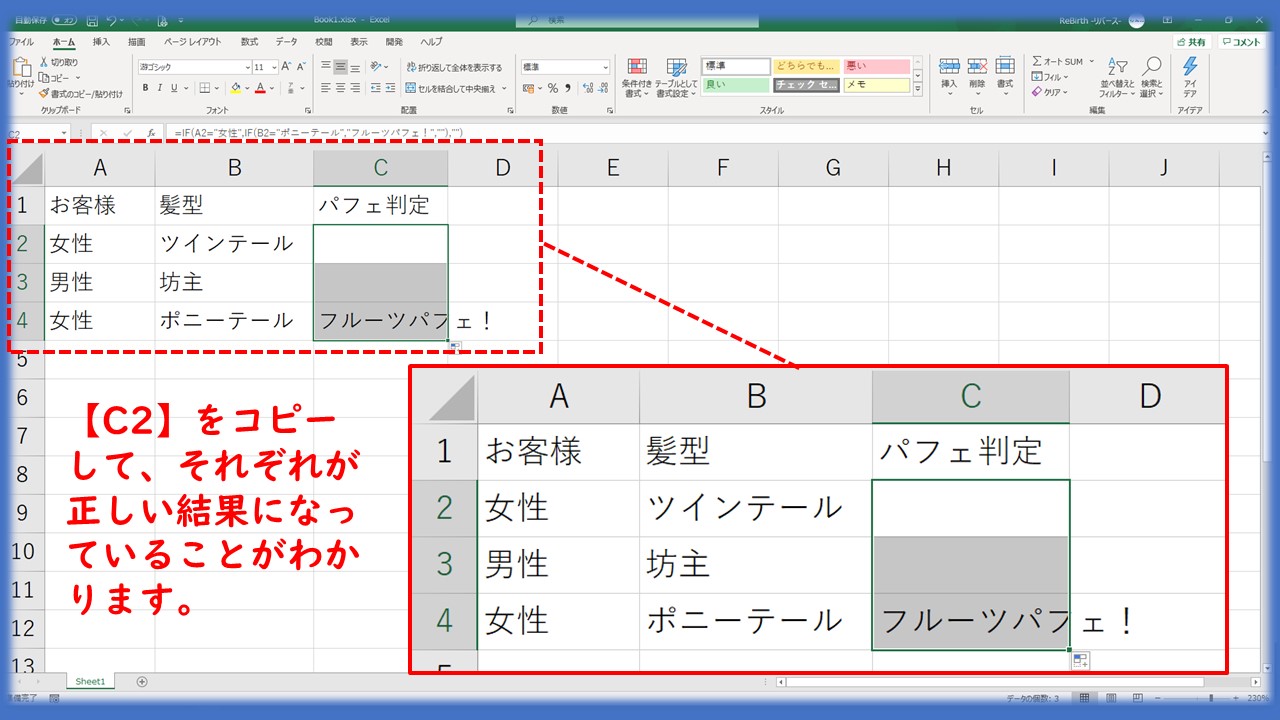The width and height of the screenshot is (1280, 720).
Task: Toggle the AutoSave (自動保存) switch
Action: click(x=63, y=20)
